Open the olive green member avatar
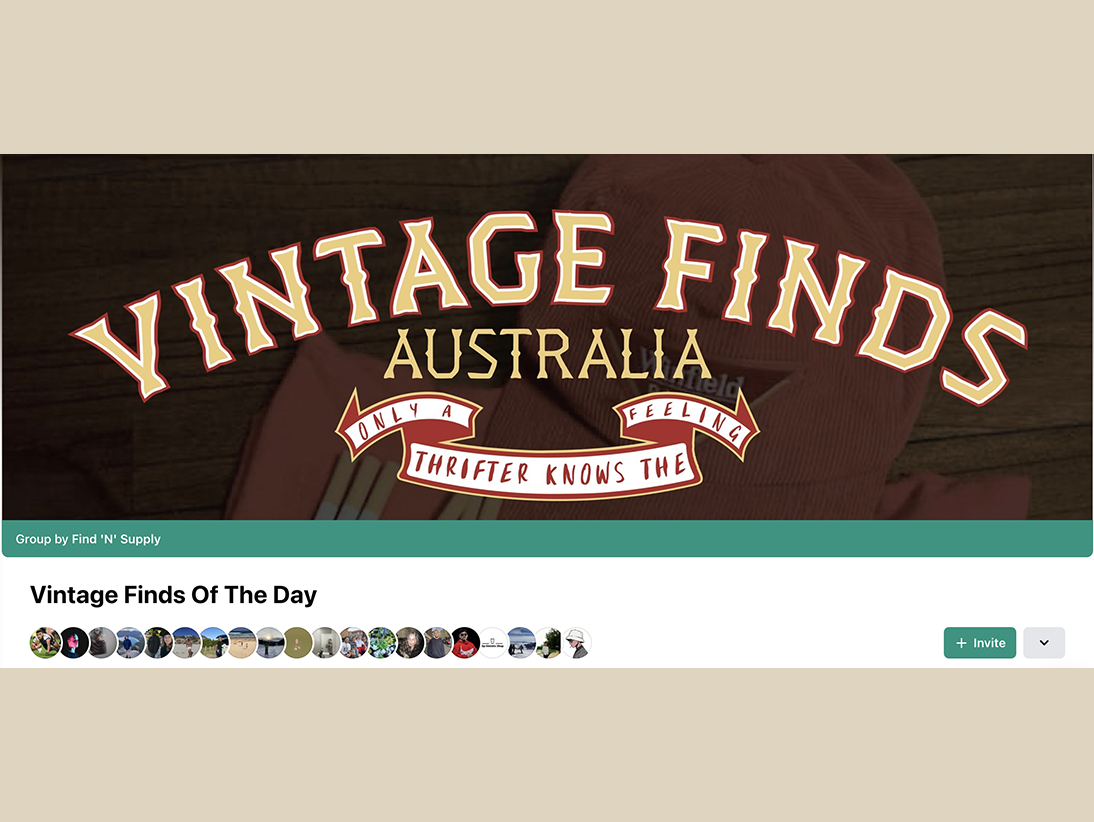The image size is (1094, 822). pos(297,643)
